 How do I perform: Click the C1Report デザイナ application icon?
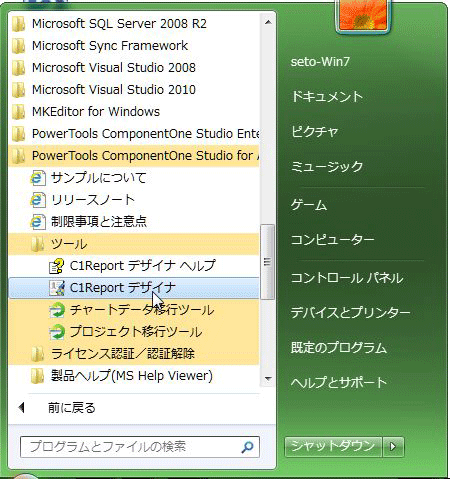(57, 288)
